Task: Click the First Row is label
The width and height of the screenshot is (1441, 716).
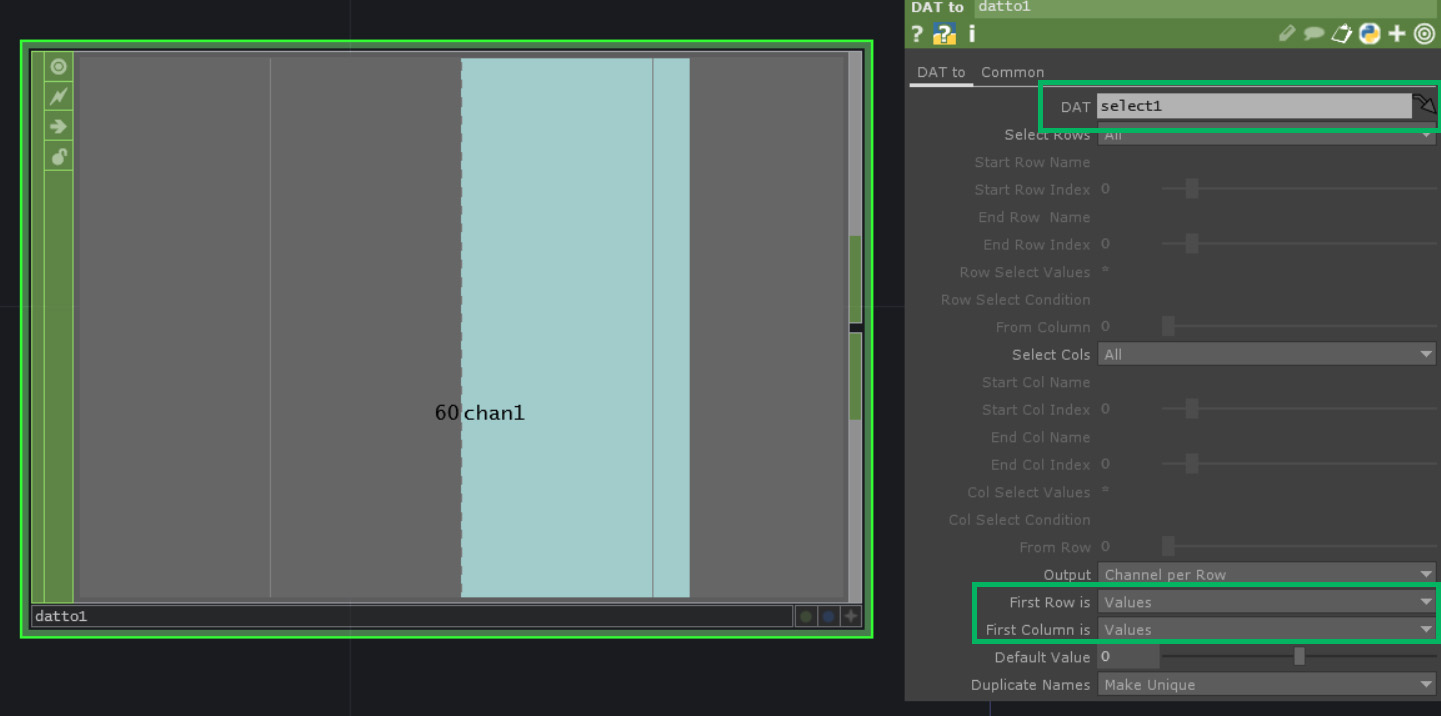Action: [1050, 602]
